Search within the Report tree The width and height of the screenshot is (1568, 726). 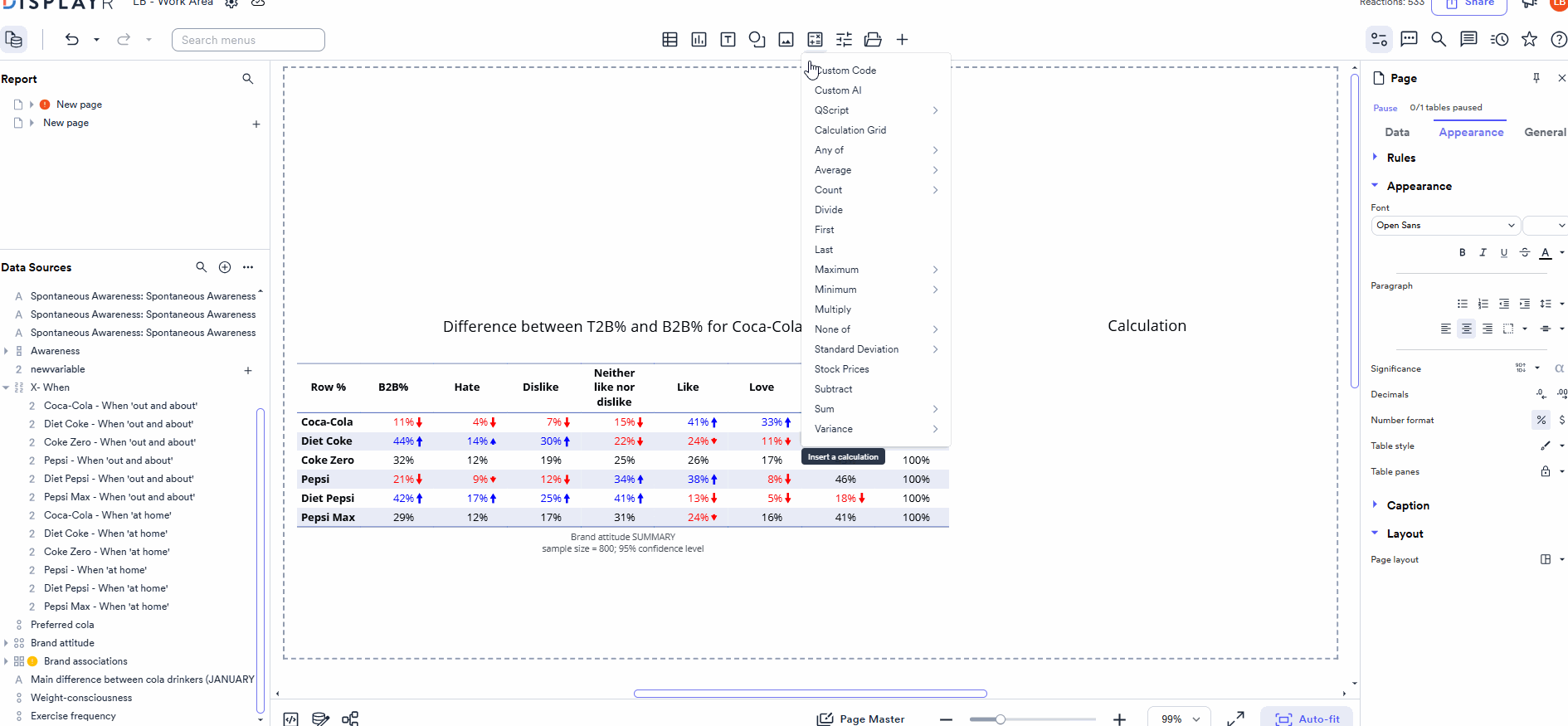(247, 79)
